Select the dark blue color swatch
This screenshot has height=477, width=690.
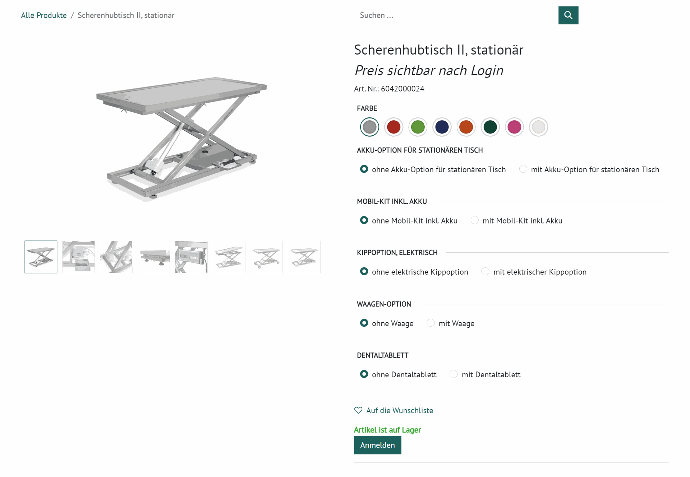pyautogui.click(x=442, y=127)
